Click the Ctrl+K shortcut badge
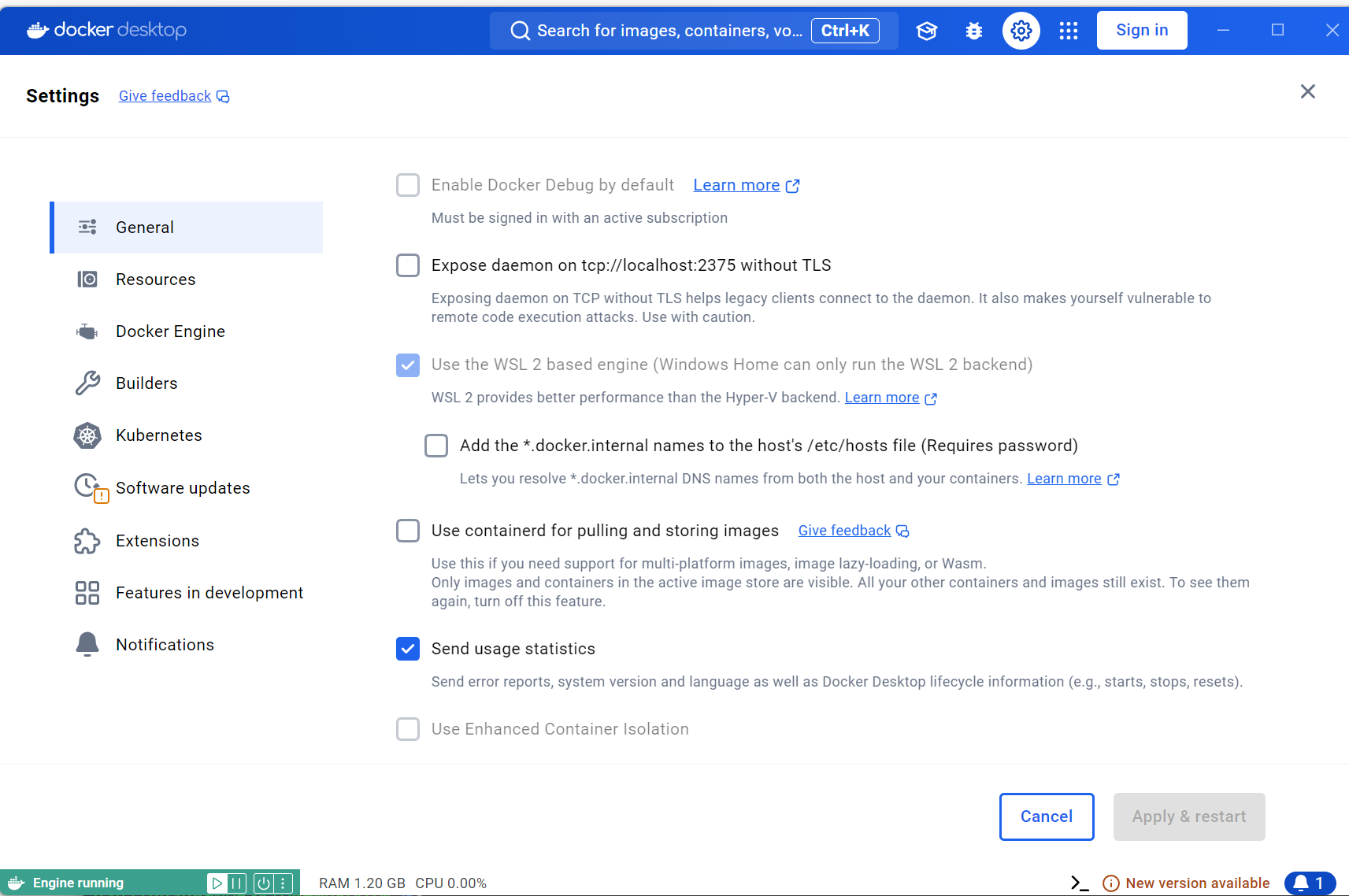 pyautogui.click(x=845, y=31)
